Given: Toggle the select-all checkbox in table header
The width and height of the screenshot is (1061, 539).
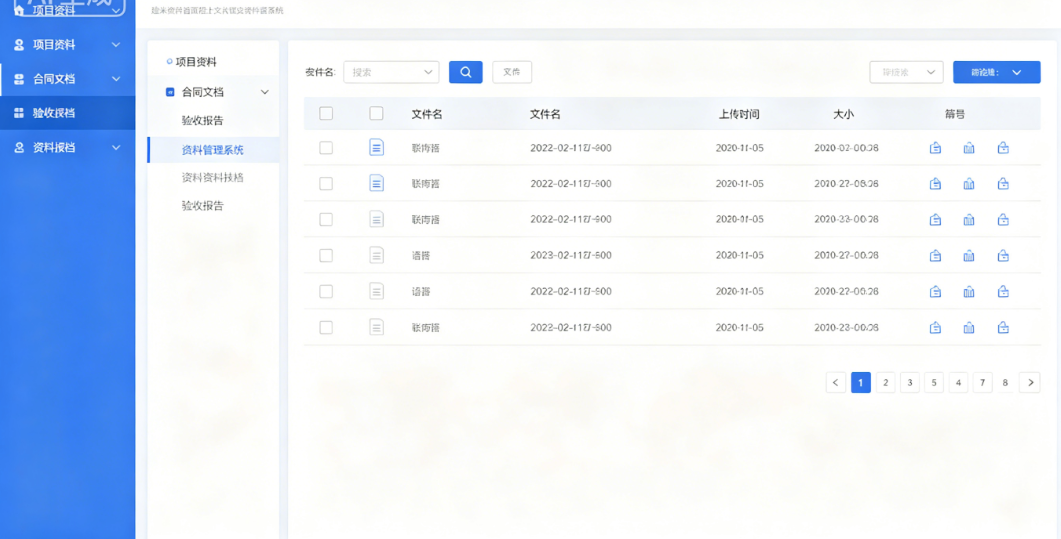Looking at the screenshot, I should click(x=326, y=114).
